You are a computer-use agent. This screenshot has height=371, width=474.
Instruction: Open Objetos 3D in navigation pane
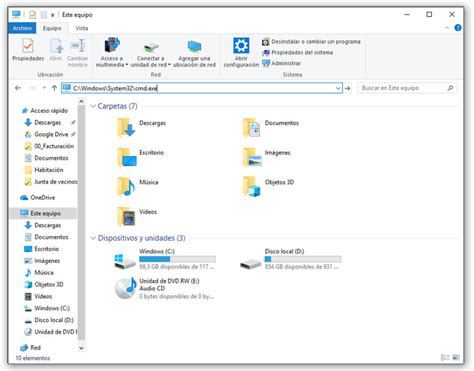pyautogui.click(x=44, y=284)
